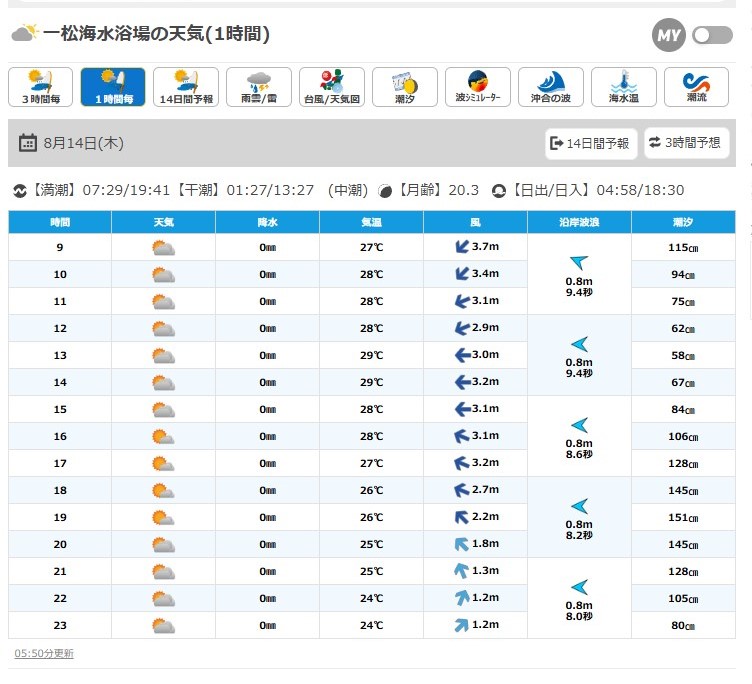Launch the 波シミュレーター wave simulator
752x684 pixels.
pos(478,87)
